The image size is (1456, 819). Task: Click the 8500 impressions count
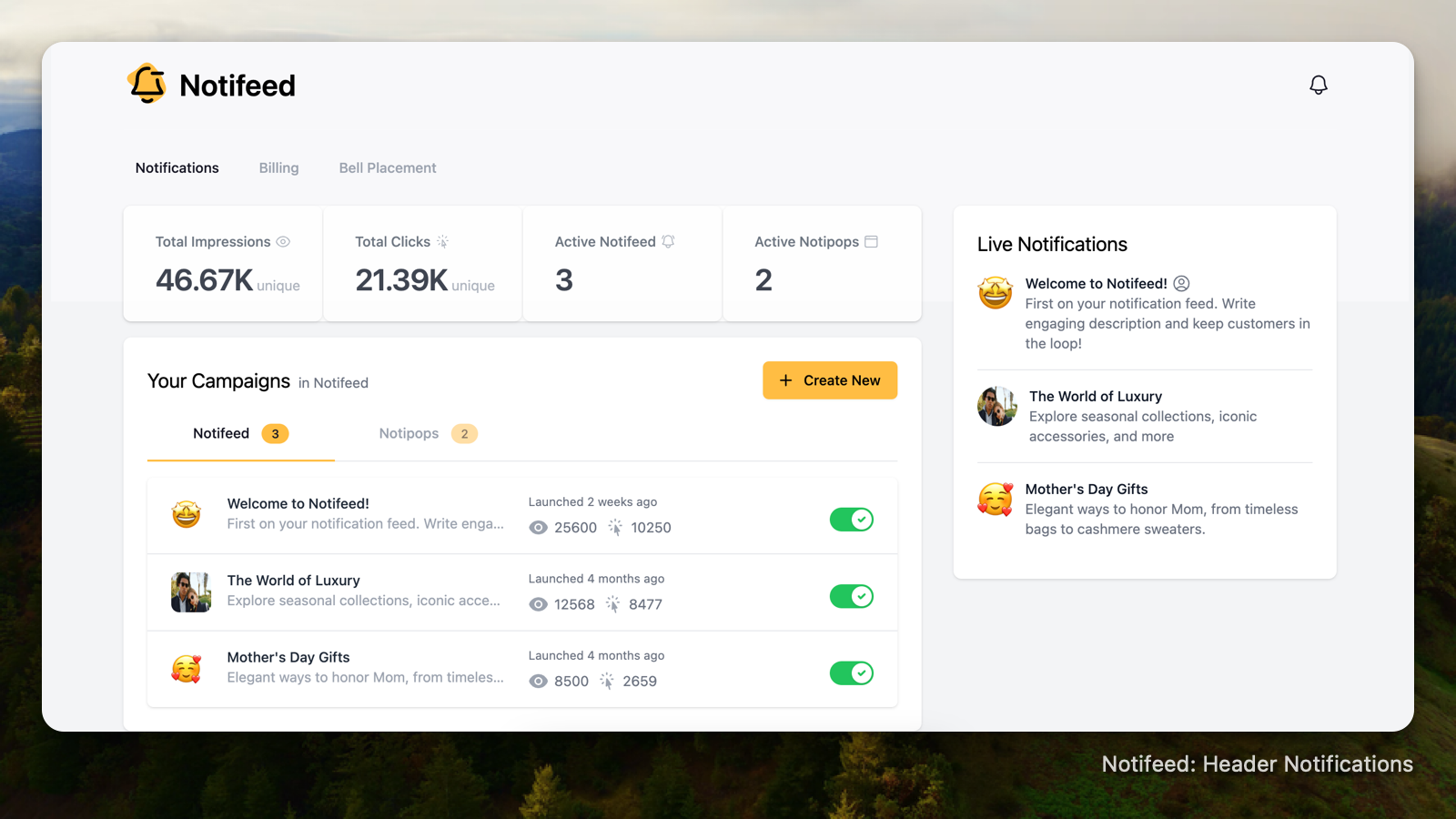click(x=571, y=681)
